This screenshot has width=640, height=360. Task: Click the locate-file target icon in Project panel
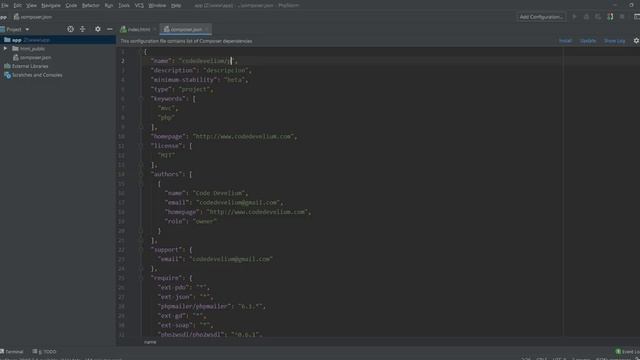(70, 29)
